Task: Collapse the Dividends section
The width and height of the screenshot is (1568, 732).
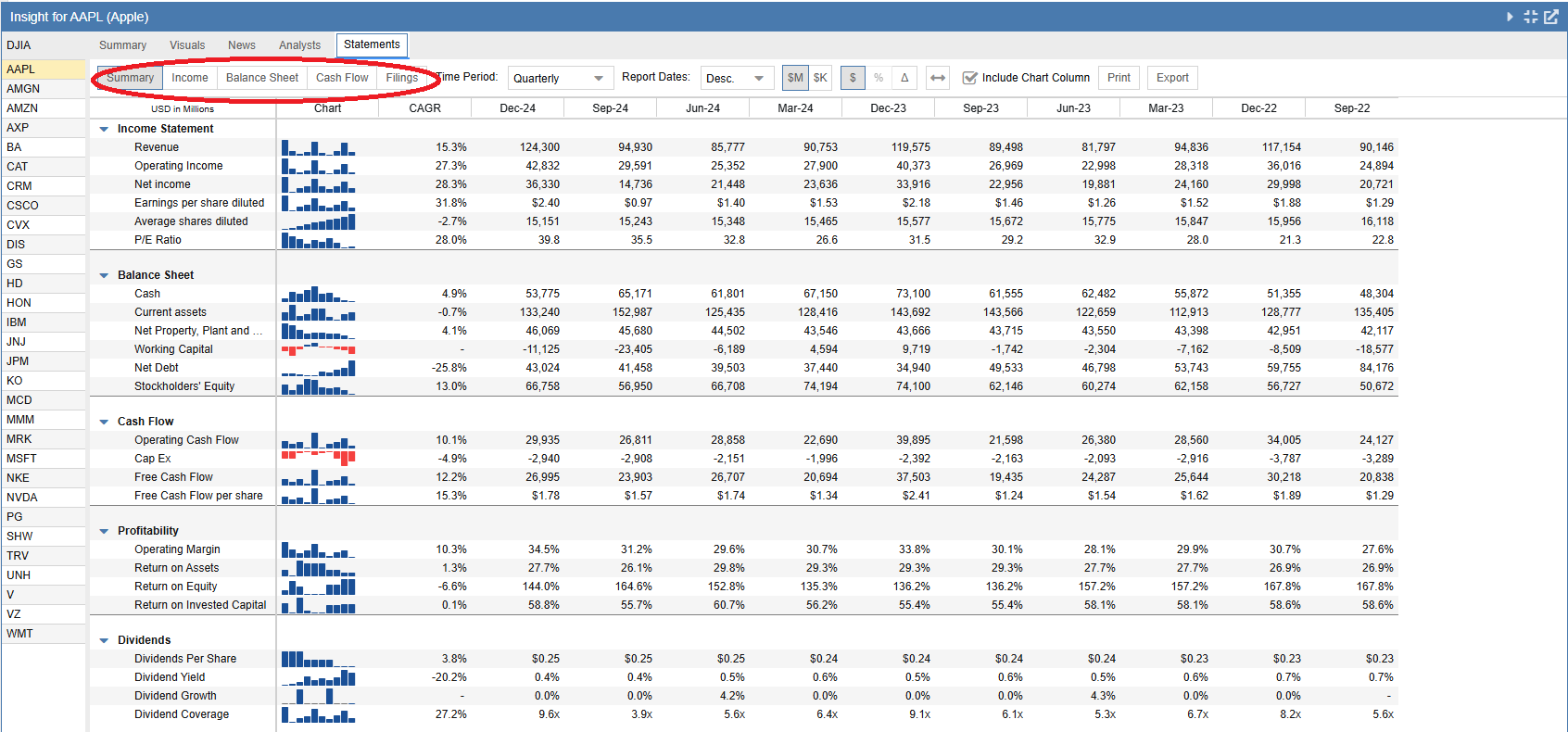Action: pyautogui.click(x=104, y=640)
